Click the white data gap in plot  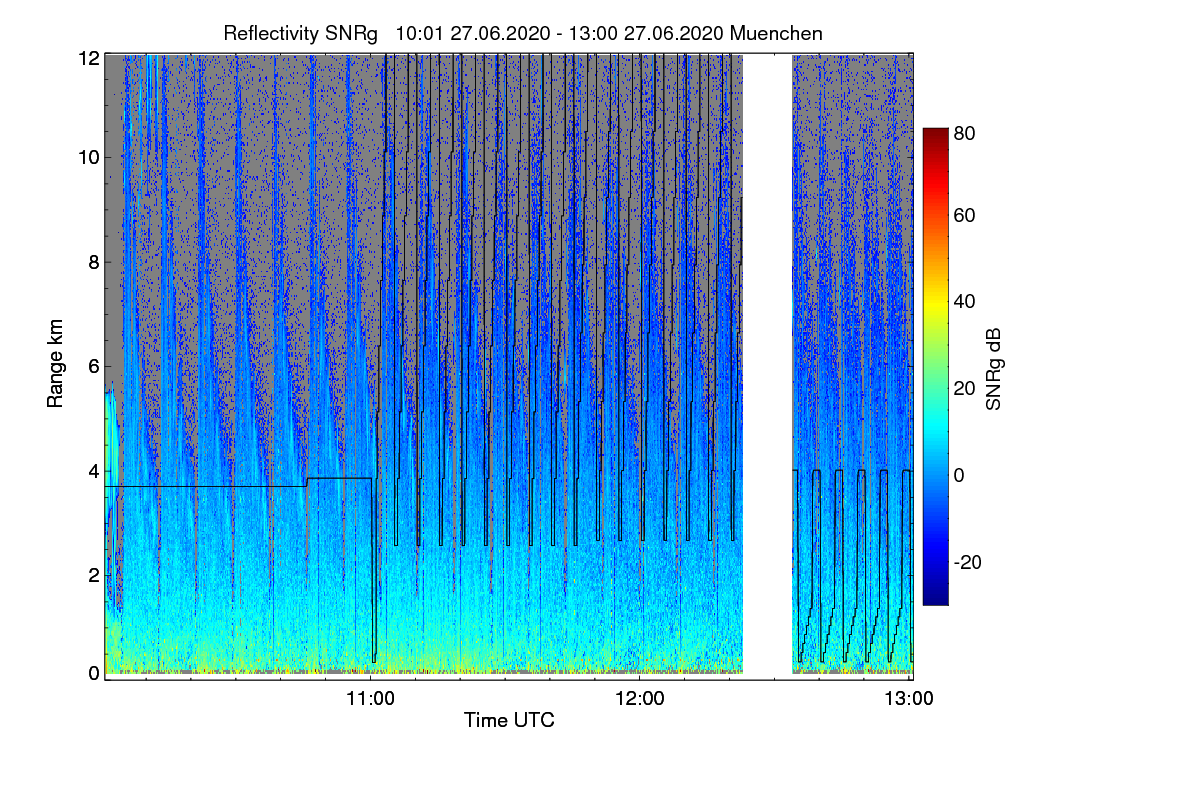(x=768, y=364)
